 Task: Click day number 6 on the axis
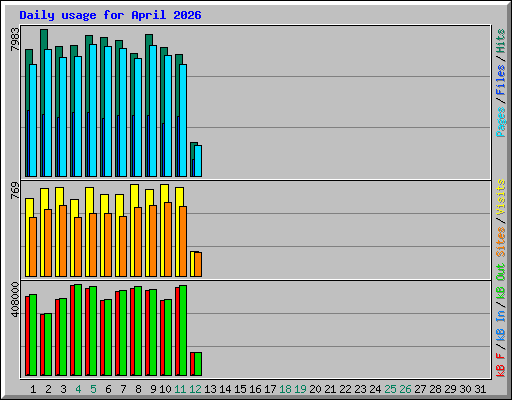[108, 389]
